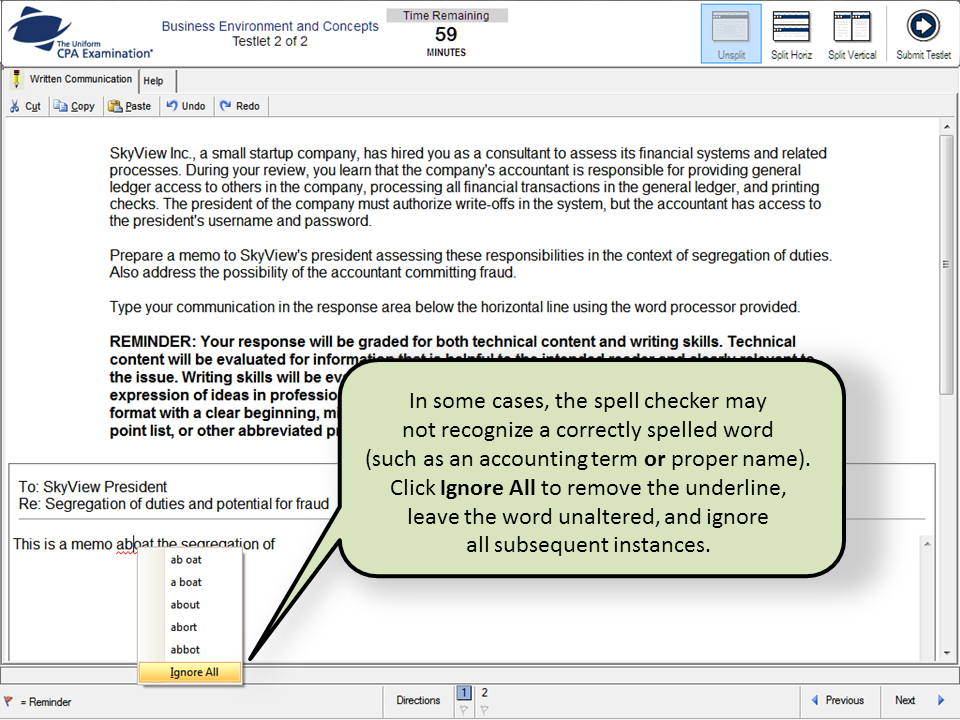Screen dimensions: 960x720
Task: Toggle reminder flag under question 1
Action: (463, 710)
